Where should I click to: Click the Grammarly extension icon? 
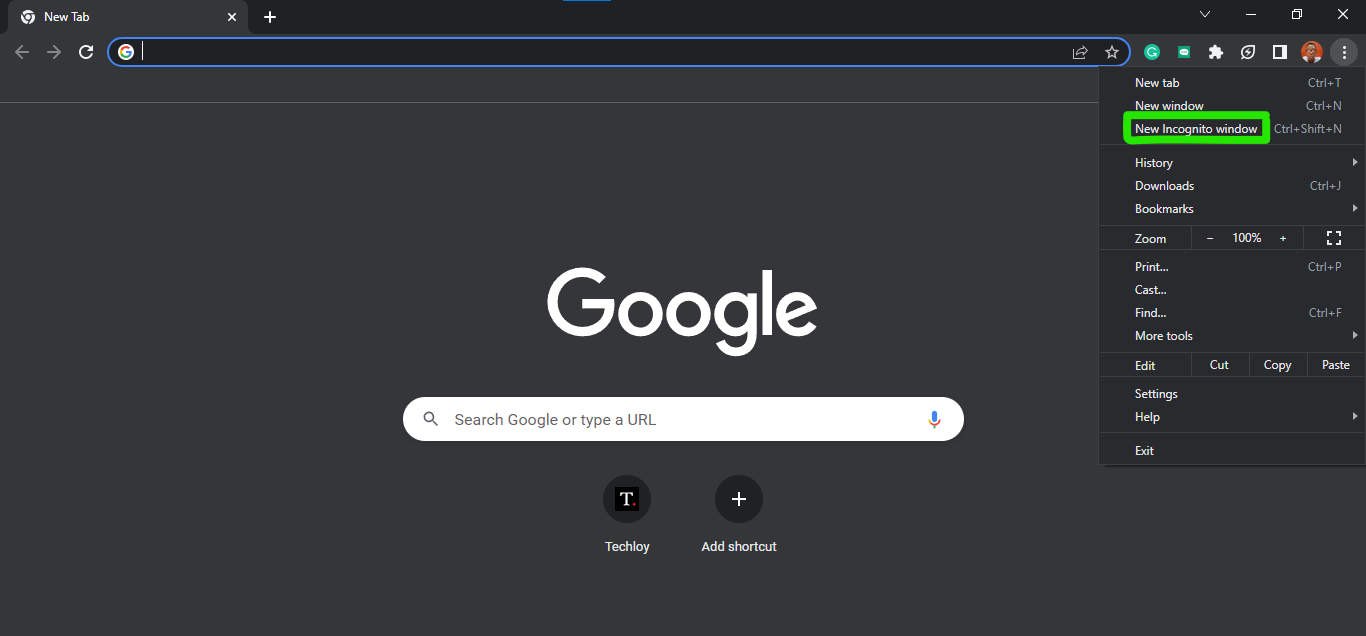(x=1152, y=52)
